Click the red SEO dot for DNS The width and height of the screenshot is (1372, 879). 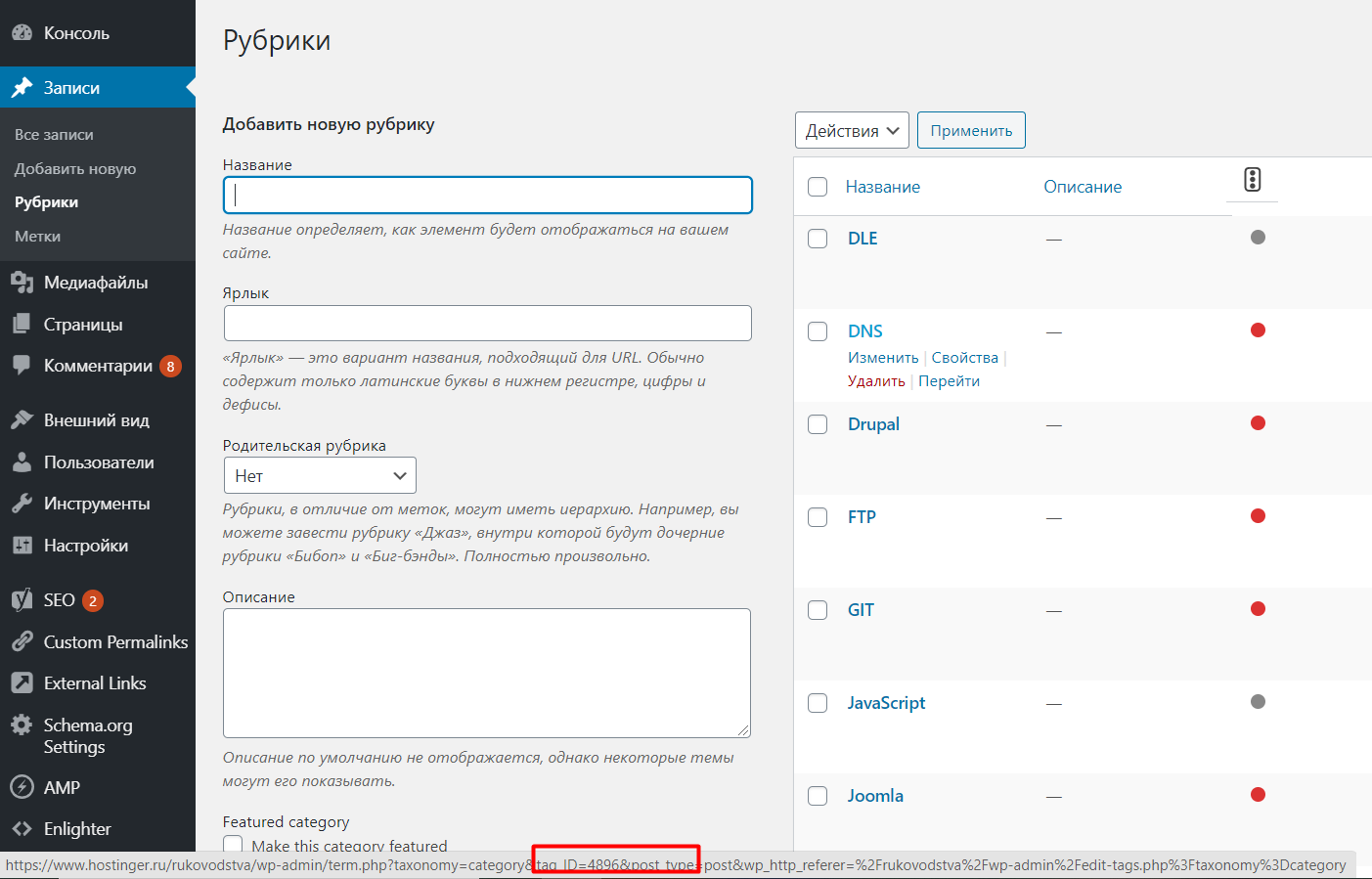click(x=1258, y=330)
